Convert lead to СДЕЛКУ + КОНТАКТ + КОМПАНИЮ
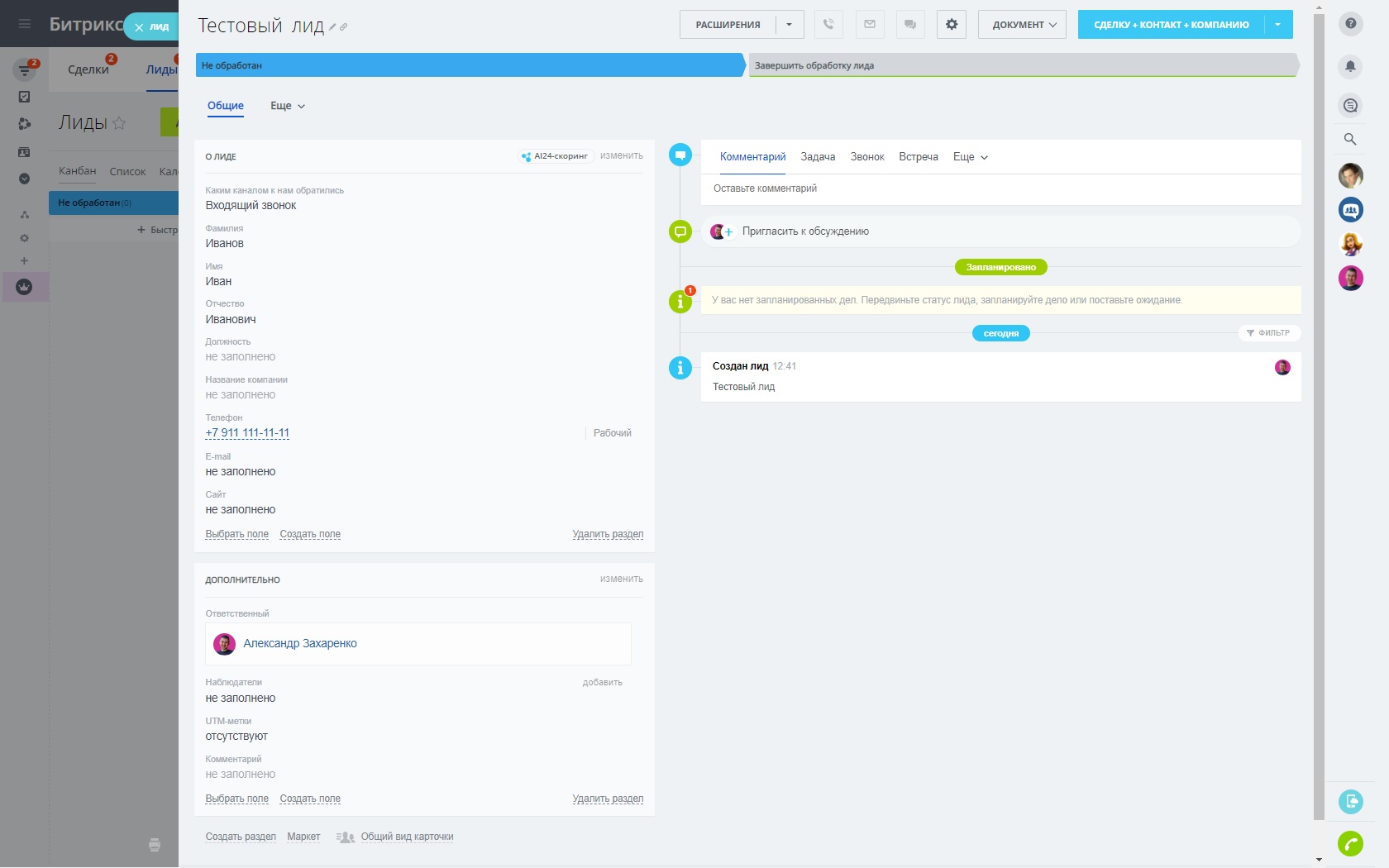 (1172, 25)
